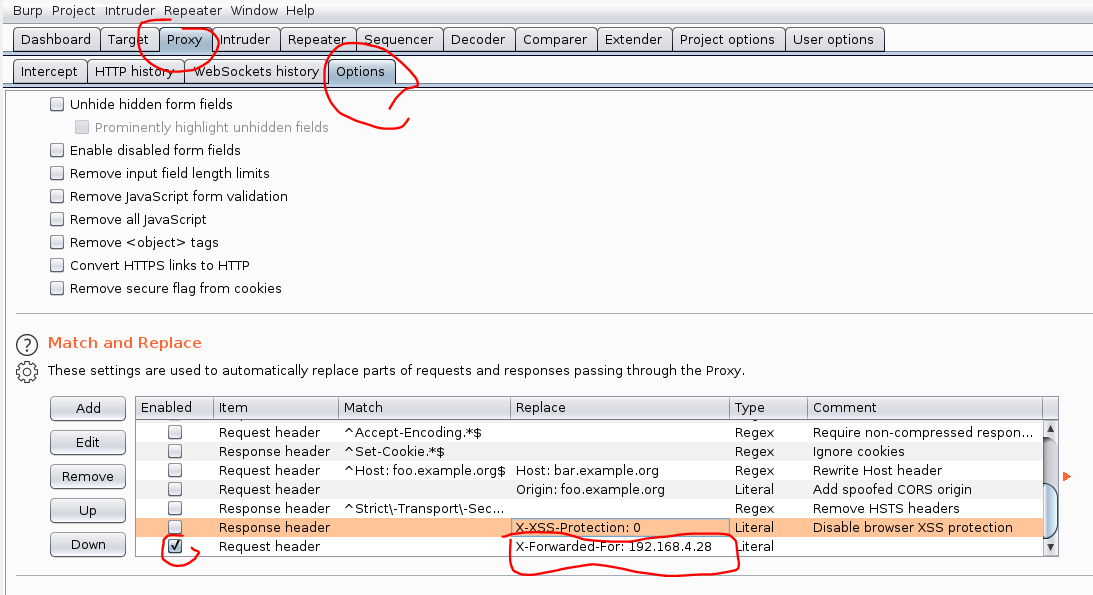Sort table by Comment column header
The width and height of the screenshot is (1093, 595).
[x=925, y=408]
